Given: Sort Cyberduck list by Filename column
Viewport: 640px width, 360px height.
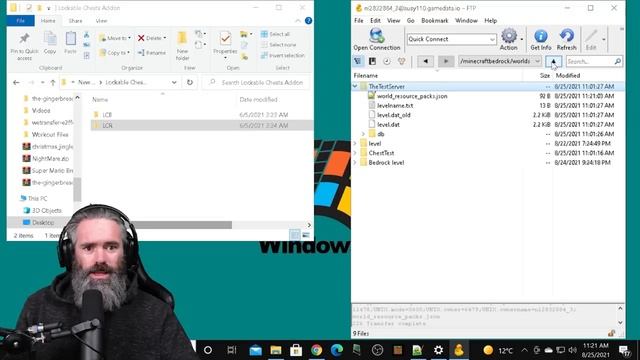Looking at the screenshot, I should 437,76.
